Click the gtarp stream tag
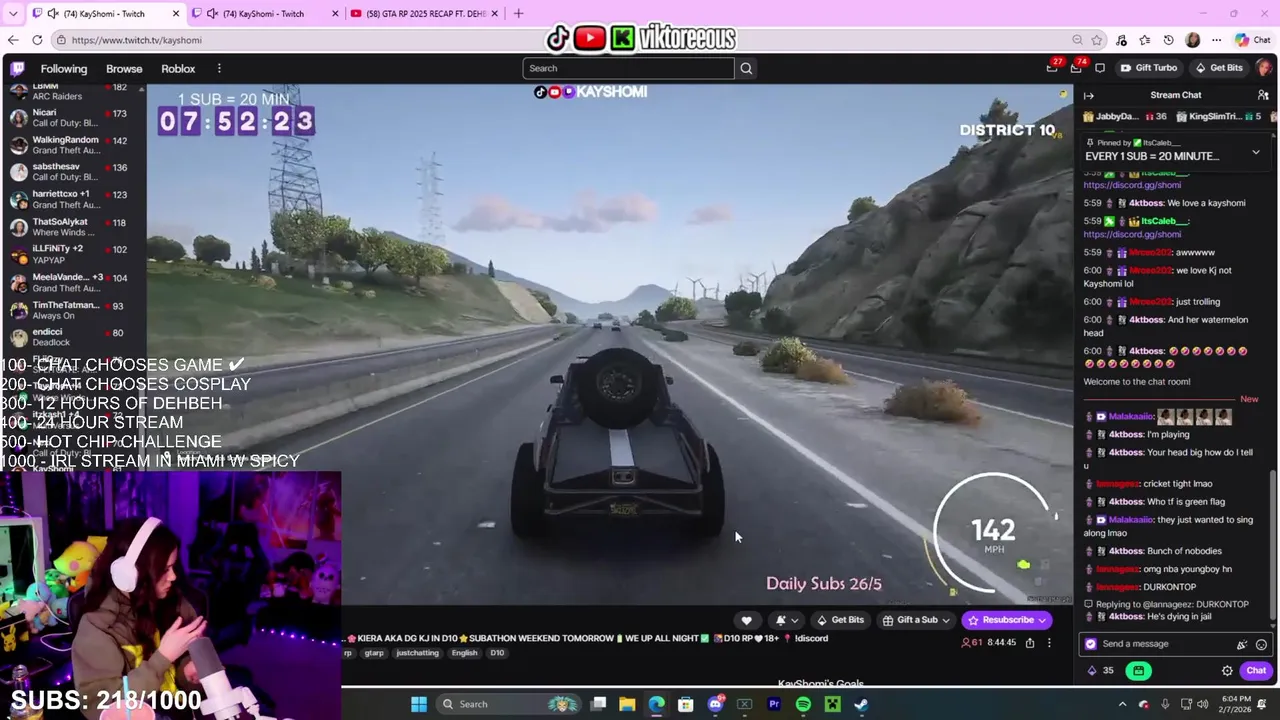Image resolution: width=1280 pixels, height=720 pixels. (373, 653)
